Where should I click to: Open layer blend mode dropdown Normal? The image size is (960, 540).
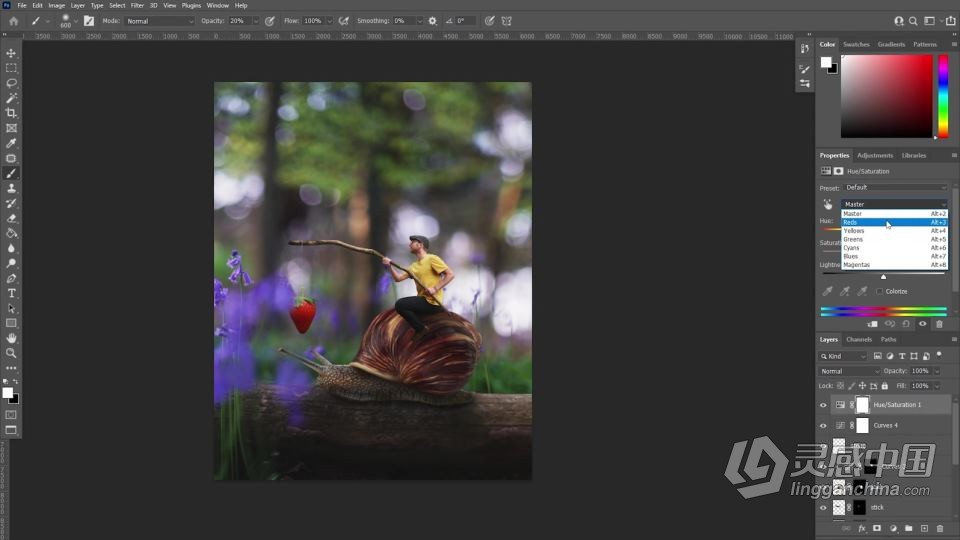click(x=849, y=371)
